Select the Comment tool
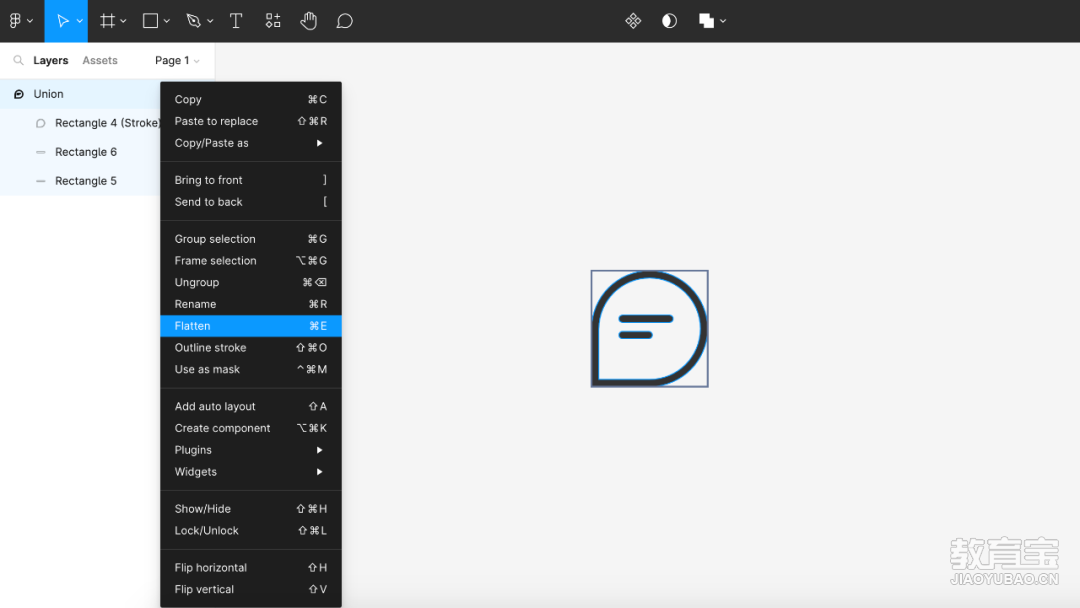The image size is (1080, 608). click(x=344, y=21)
